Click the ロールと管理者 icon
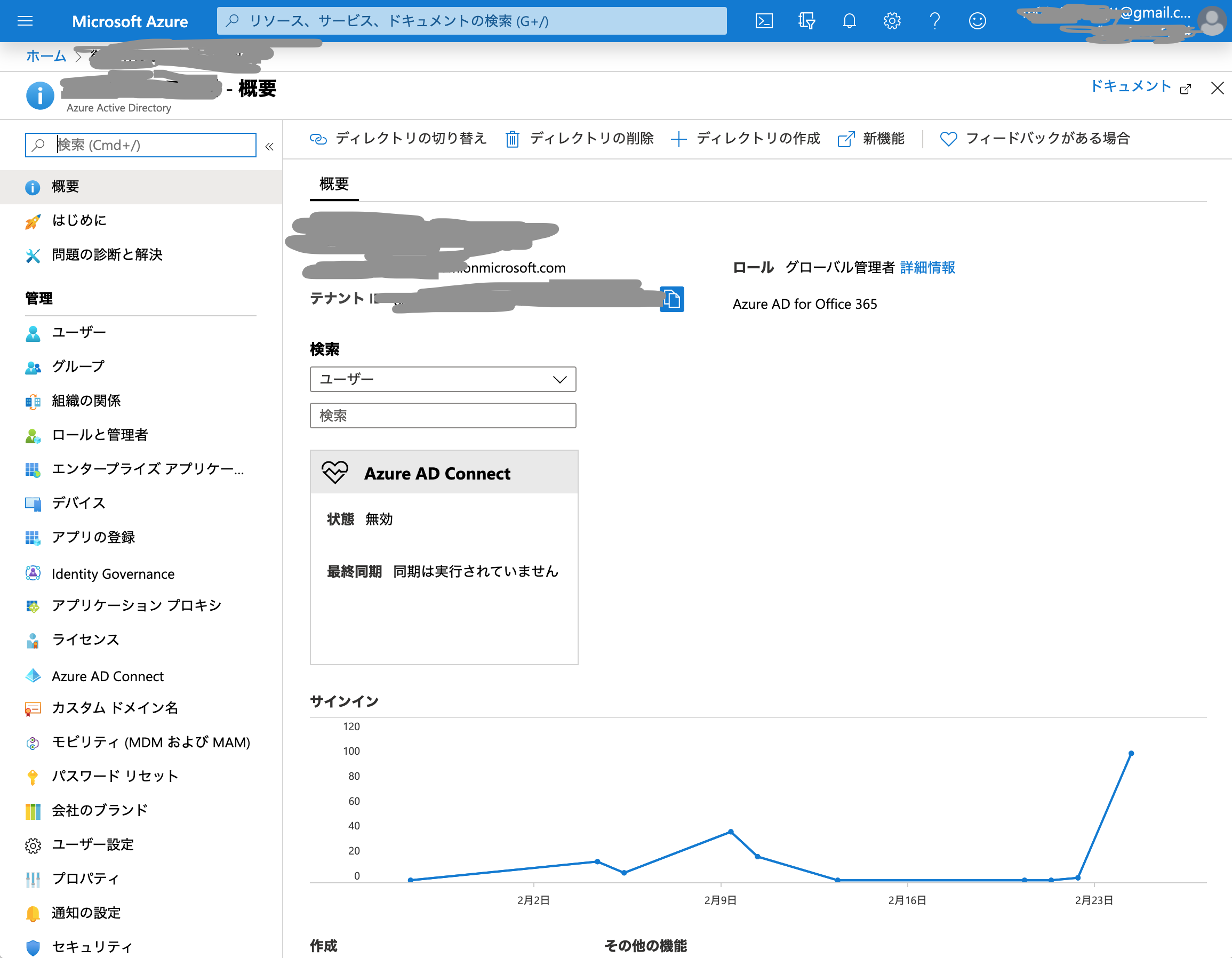Image resolution: width=1232 pixels, height=958 pixels. coord(33,436)
